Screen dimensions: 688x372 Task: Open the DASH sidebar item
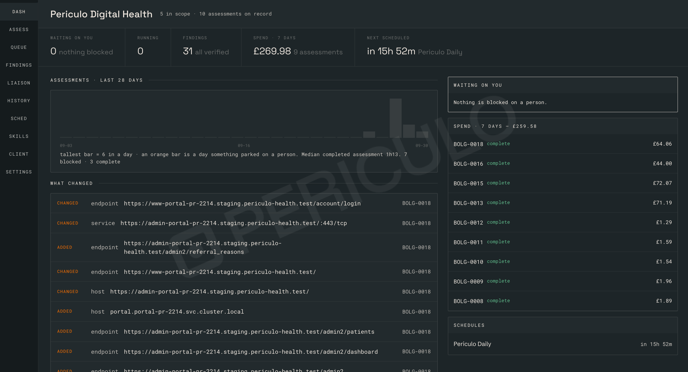click(x=19, y=12)
